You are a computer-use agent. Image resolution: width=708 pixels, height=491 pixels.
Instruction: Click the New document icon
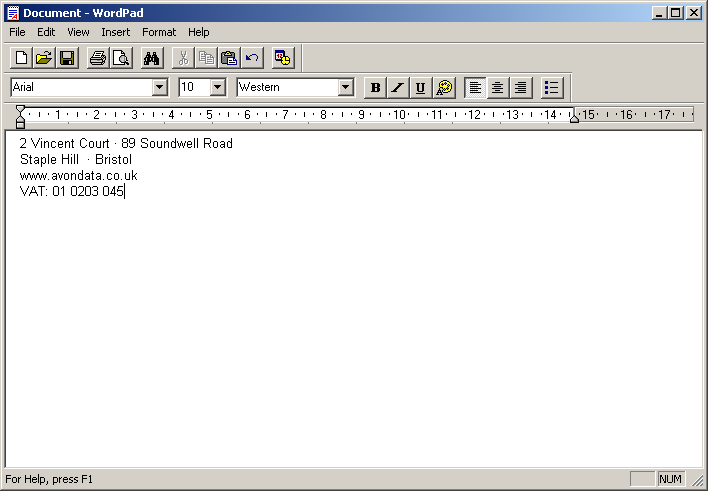(21, 58)
